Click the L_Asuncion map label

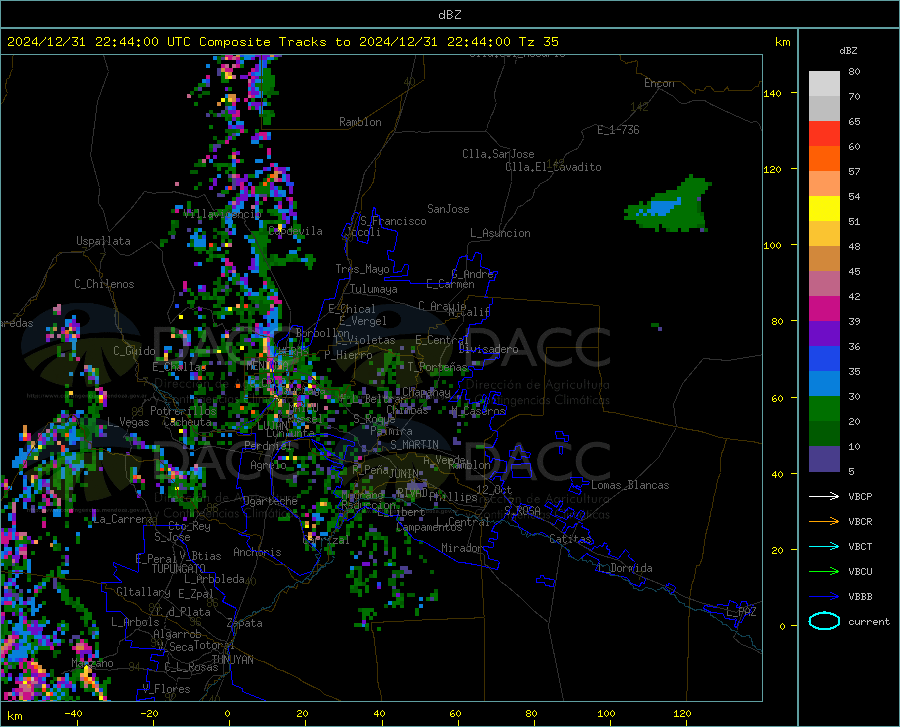(500, 233)
